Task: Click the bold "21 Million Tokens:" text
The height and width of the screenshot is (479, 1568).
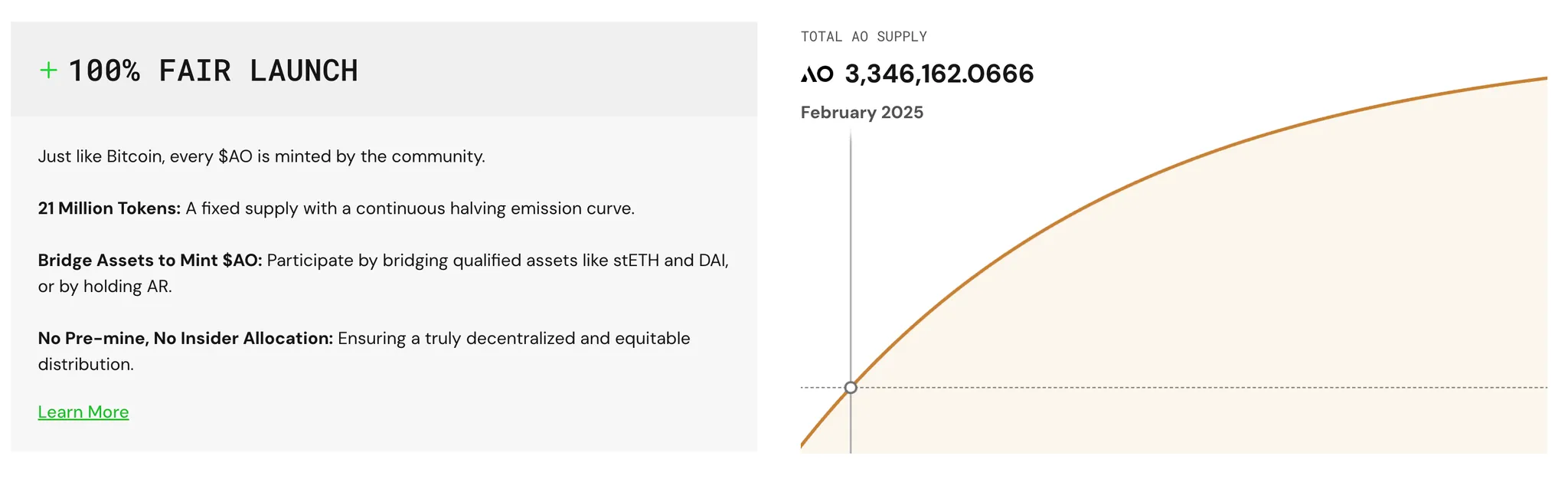Action: [109, 208]
